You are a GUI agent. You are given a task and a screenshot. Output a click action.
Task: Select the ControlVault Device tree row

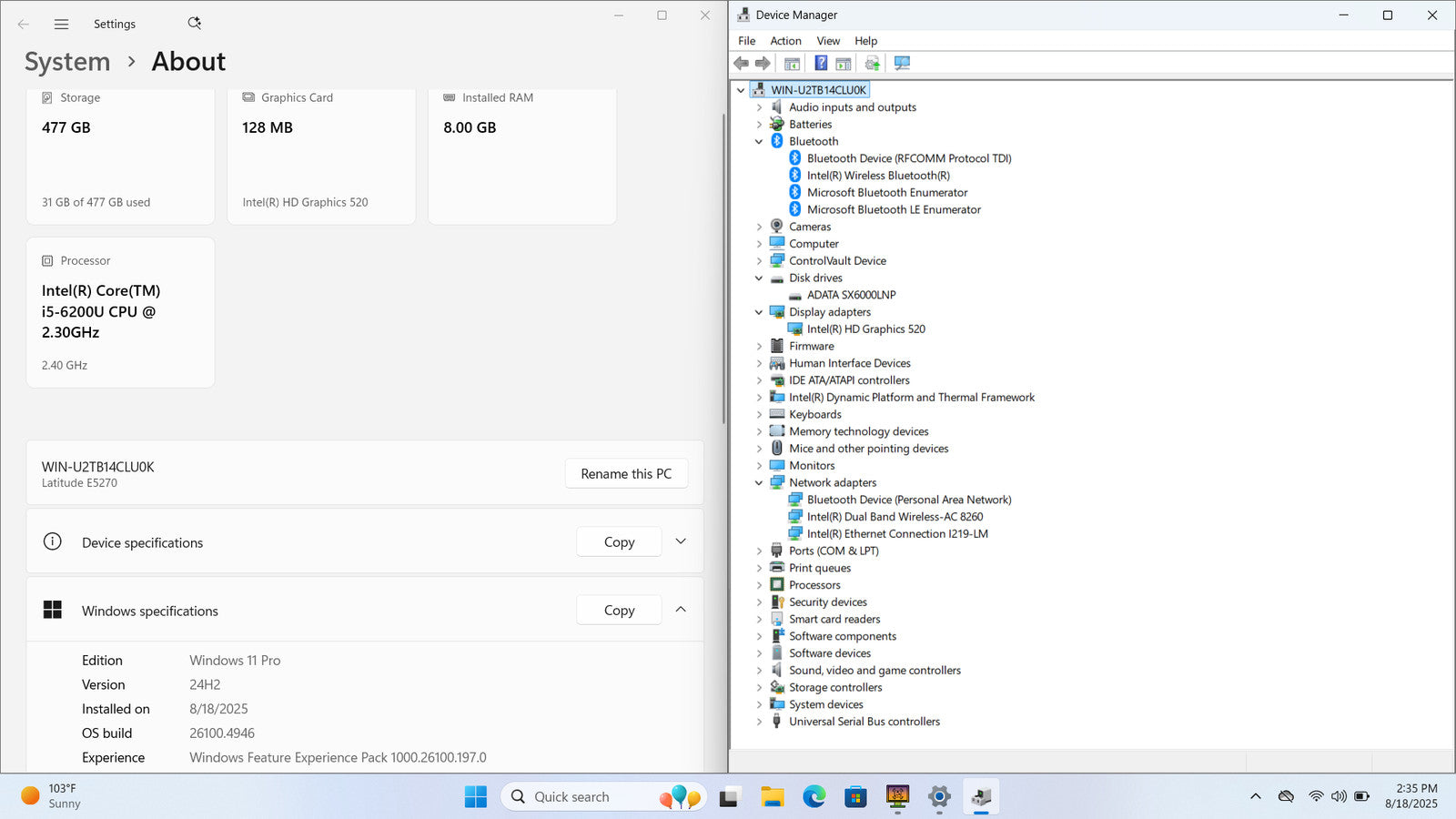[837, 261]
